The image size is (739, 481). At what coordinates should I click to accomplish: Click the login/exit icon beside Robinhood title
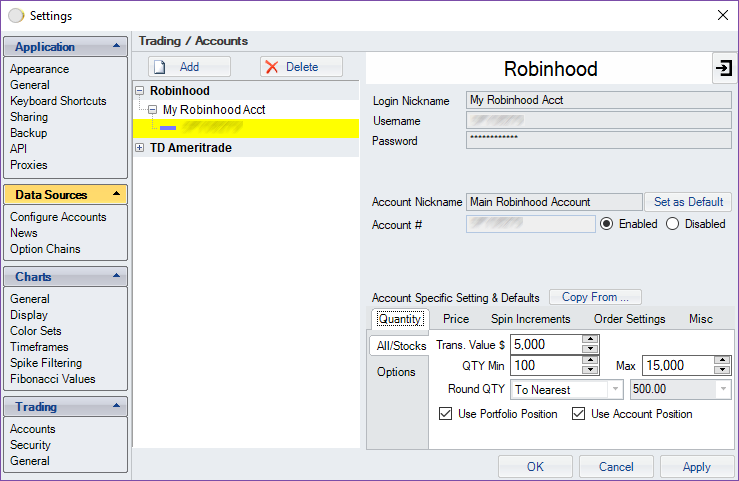pos(724,68)
